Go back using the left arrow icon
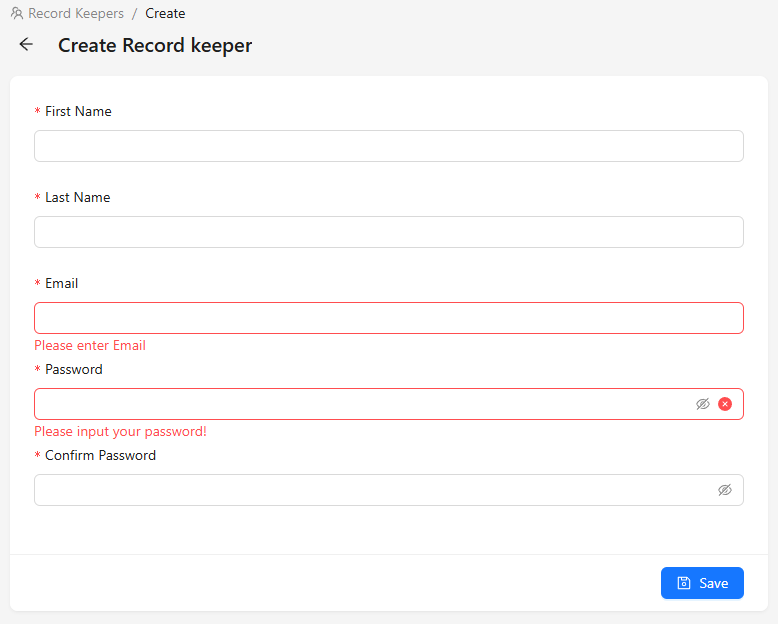Image resolution: width=778 pixels, height=624 pixels. click(26, 44)
